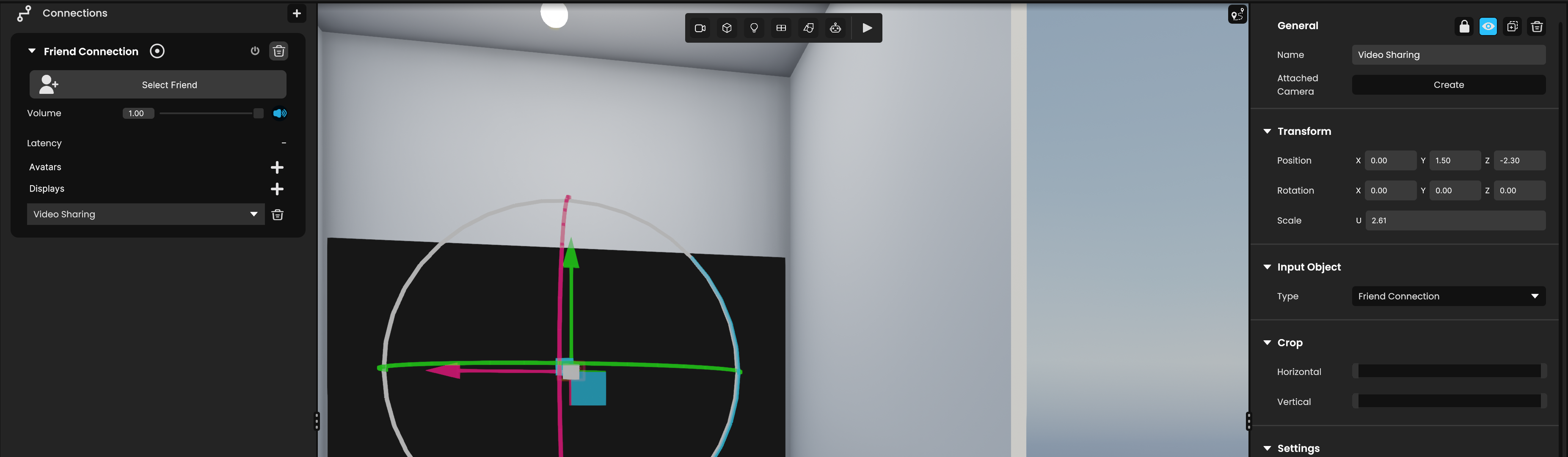The image size is (1568, 457).
Task: Click Select Friend button
Action: [x=158, y=85]
